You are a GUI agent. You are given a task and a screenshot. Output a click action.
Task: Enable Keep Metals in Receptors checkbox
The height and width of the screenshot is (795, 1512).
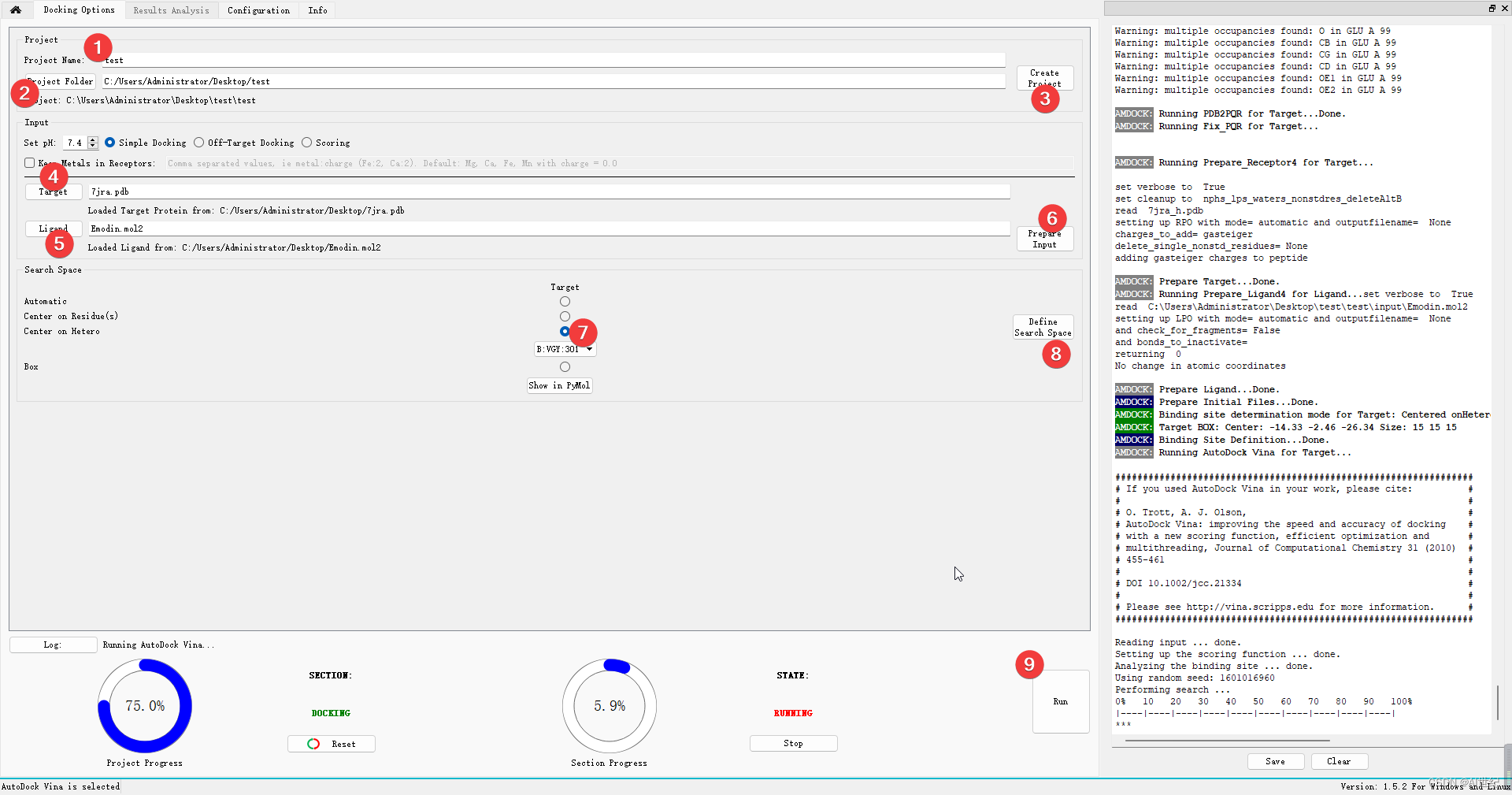coord(30,163)
